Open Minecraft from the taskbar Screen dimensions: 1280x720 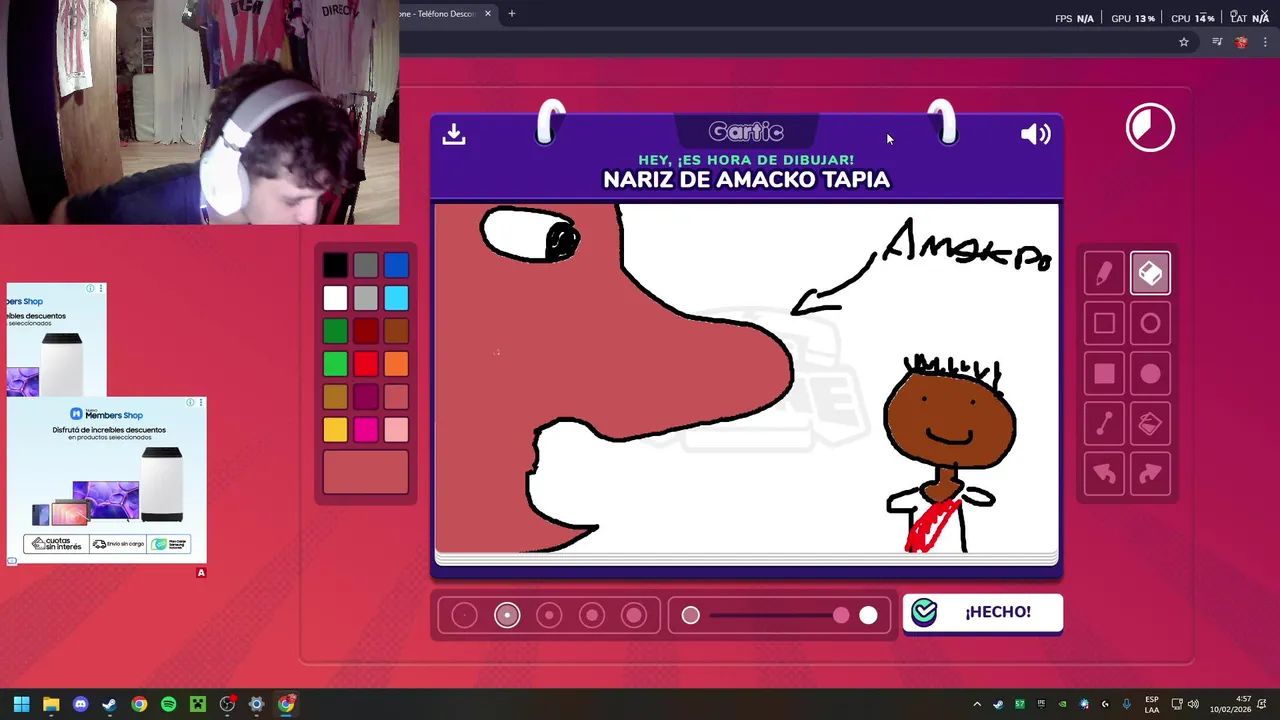(x=198, y=704)
